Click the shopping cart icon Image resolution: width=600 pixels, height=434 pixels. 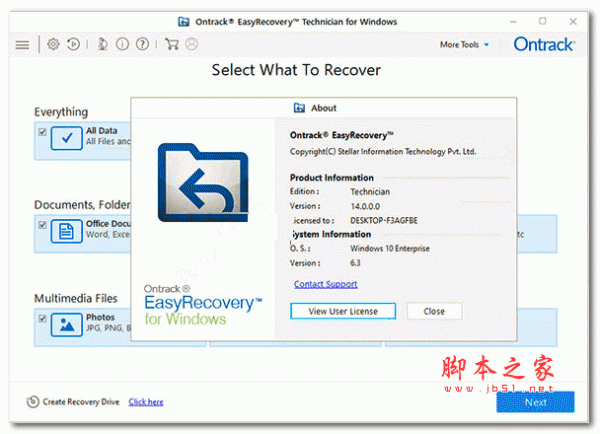[x=172, y=44]
